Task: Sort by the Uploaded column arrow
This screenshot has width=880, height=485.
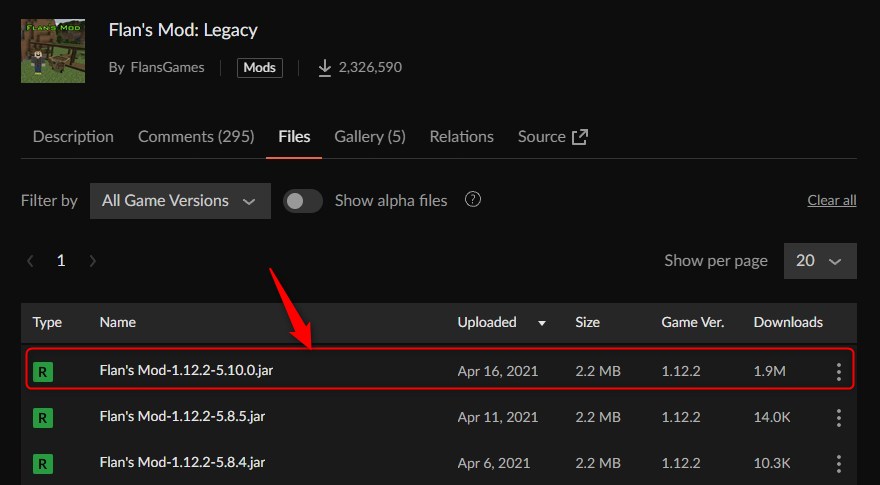Action: tap(542, 323)
